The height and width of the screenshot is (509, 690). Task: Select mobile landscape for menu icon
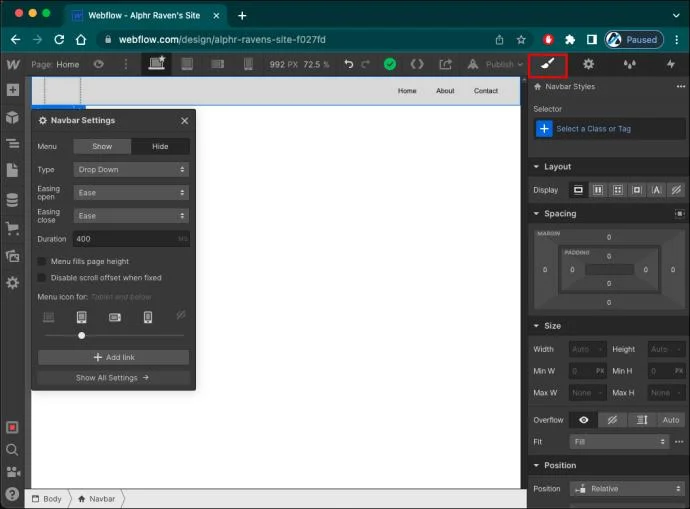click(x=115, y=317)
